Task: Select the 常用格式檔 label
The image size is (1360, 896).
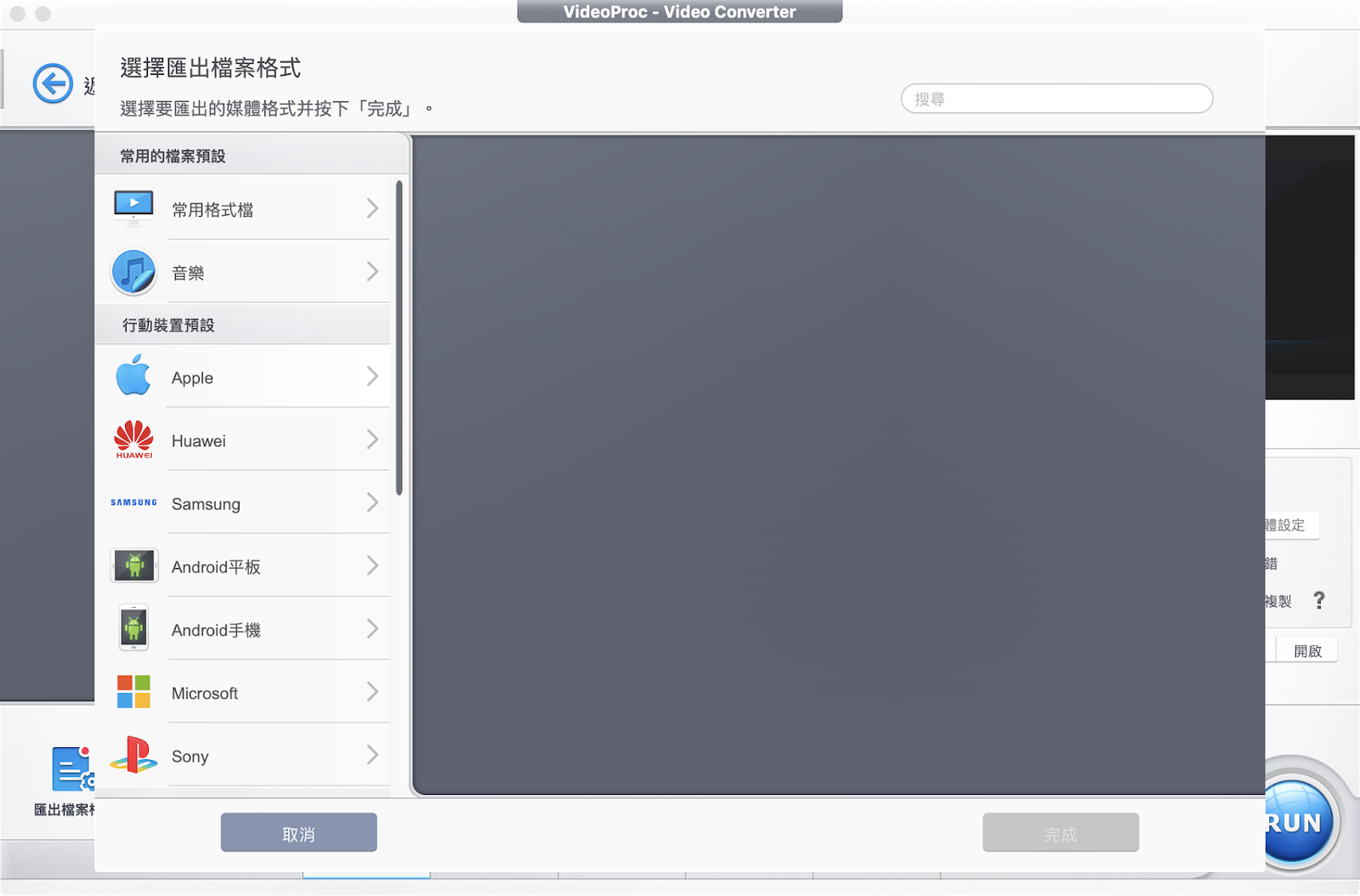Action: pyautogui.click(x=212, y=209)
